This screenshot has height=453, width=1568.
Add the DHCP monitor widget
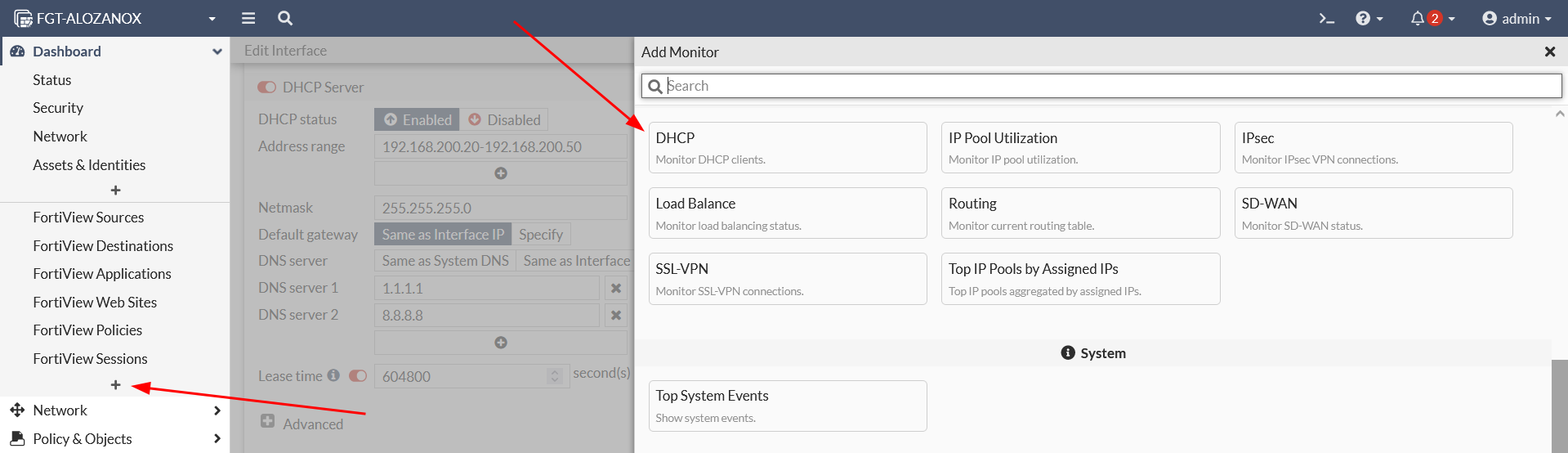pyautogui.click(x=787, y=147)
